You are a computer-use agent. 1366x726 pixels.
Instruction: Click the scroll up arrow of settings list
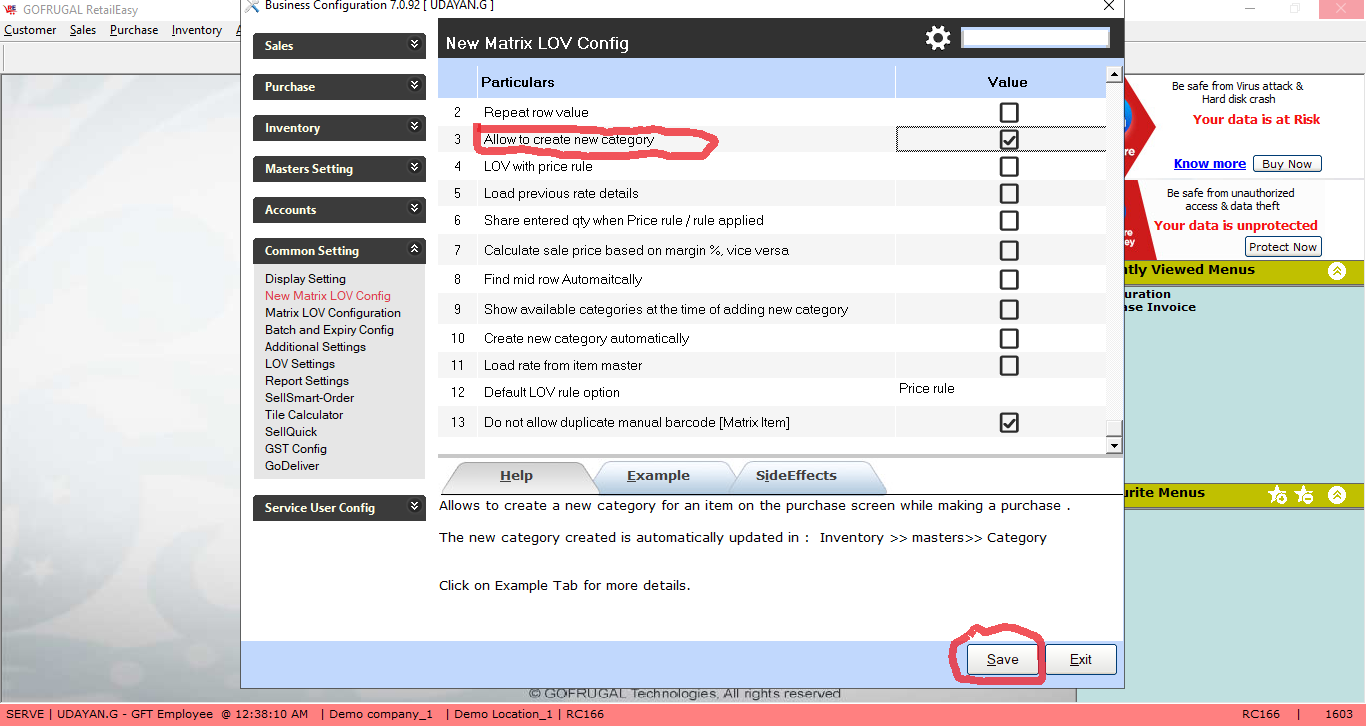pos(1113,75)
